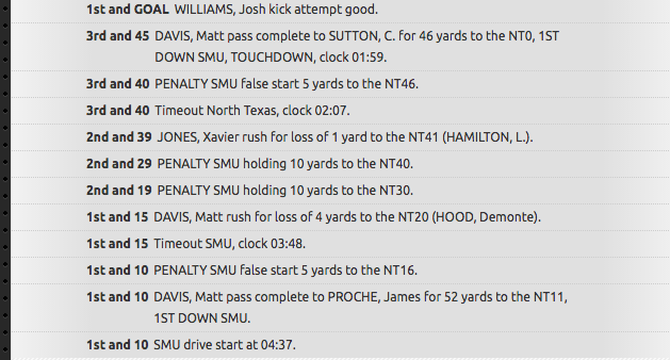This screenshot has width=670, height=360.
Task: Select SMU drive start at 04:37 entry
Action: pyautogui.click(x=224, y=345)
